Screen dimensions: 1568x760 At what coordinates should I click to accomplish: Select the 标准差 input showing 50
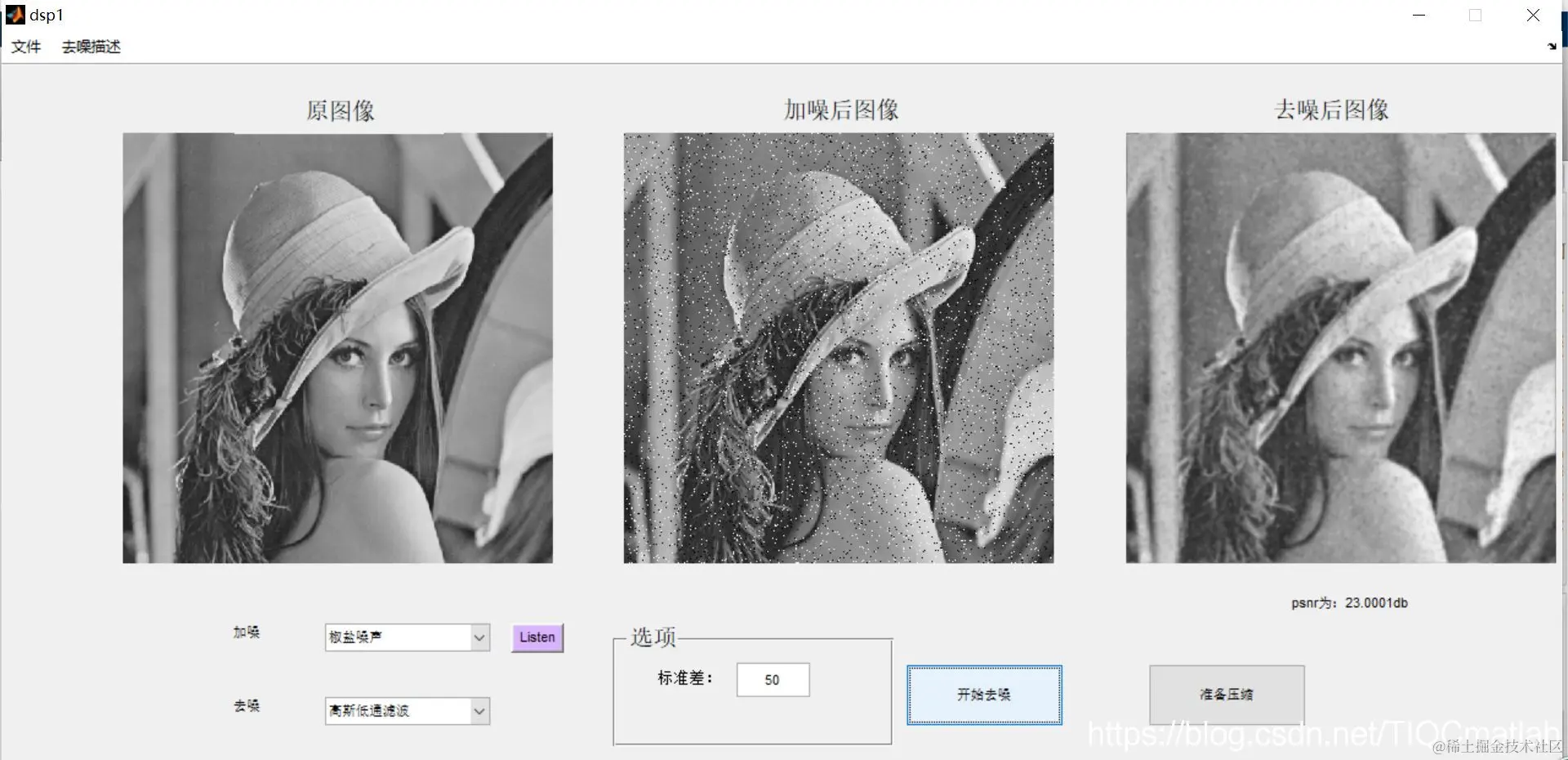[773, 679]
